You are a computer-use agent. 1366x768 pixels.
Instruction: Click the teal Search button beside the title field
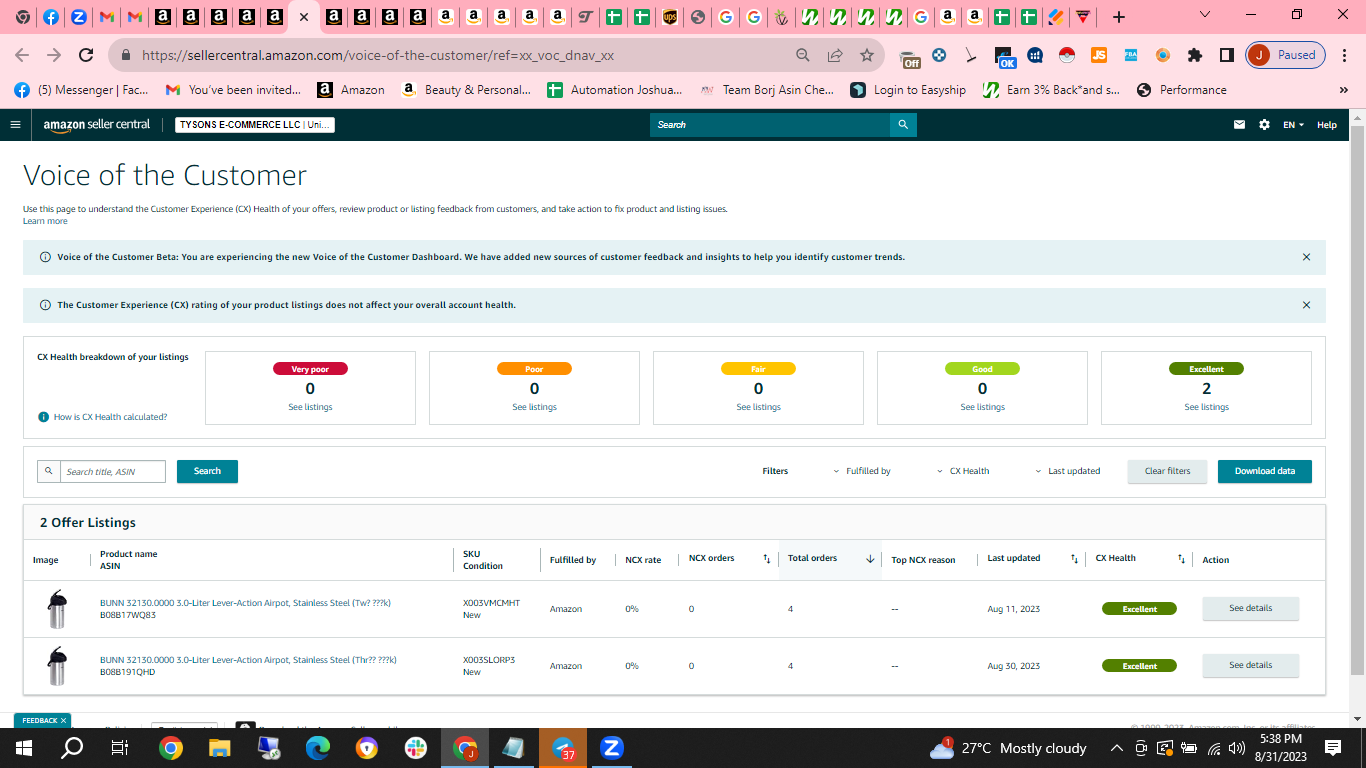point(207,471)
